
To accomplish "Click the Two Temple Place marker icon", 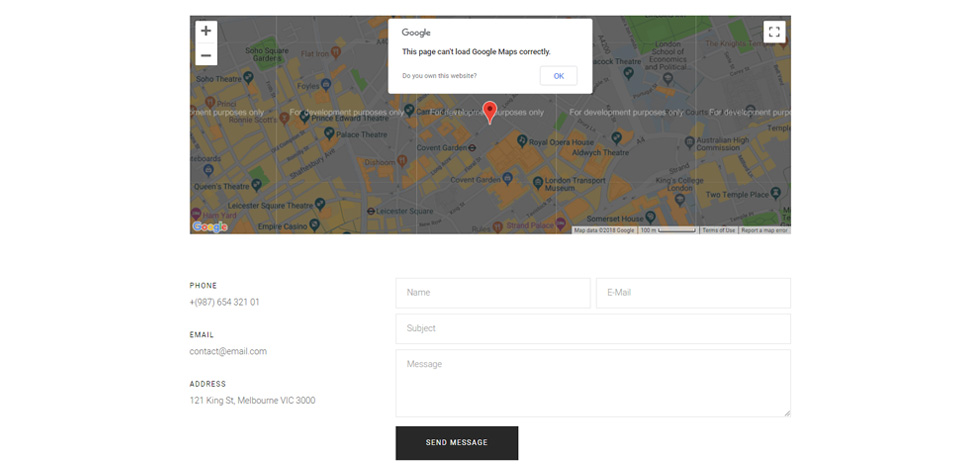I will [x=776, y=192].
